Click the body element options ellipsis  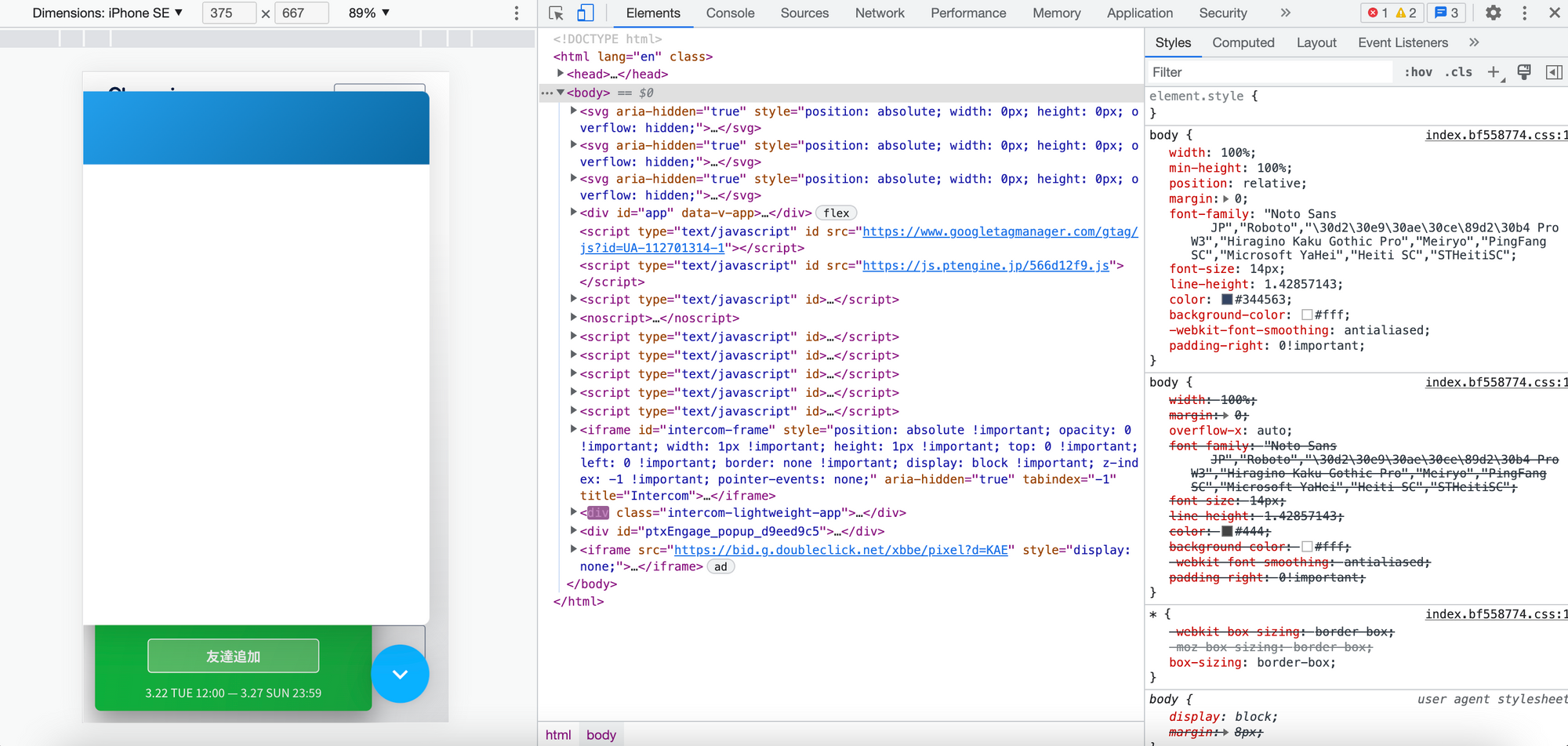pyautogui.click(x=547, y=93)
